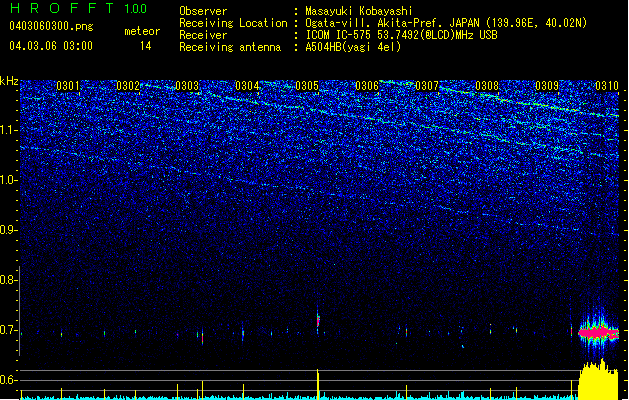Click the 0.9 frequency axis label

tap(9, 230)
